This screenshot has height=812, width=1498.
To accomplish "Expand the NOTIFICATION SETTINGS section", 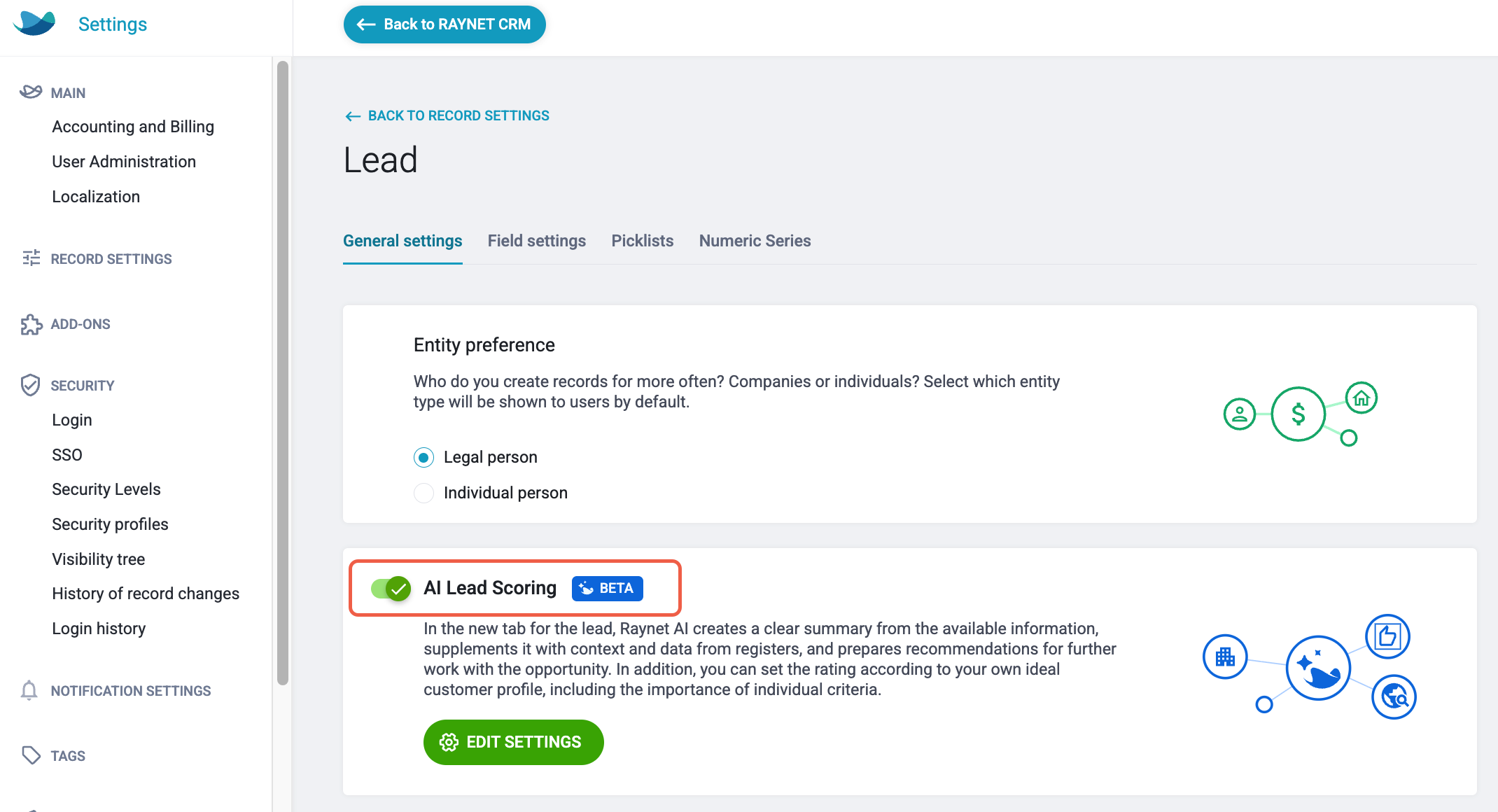I will [x=130, y=691].
